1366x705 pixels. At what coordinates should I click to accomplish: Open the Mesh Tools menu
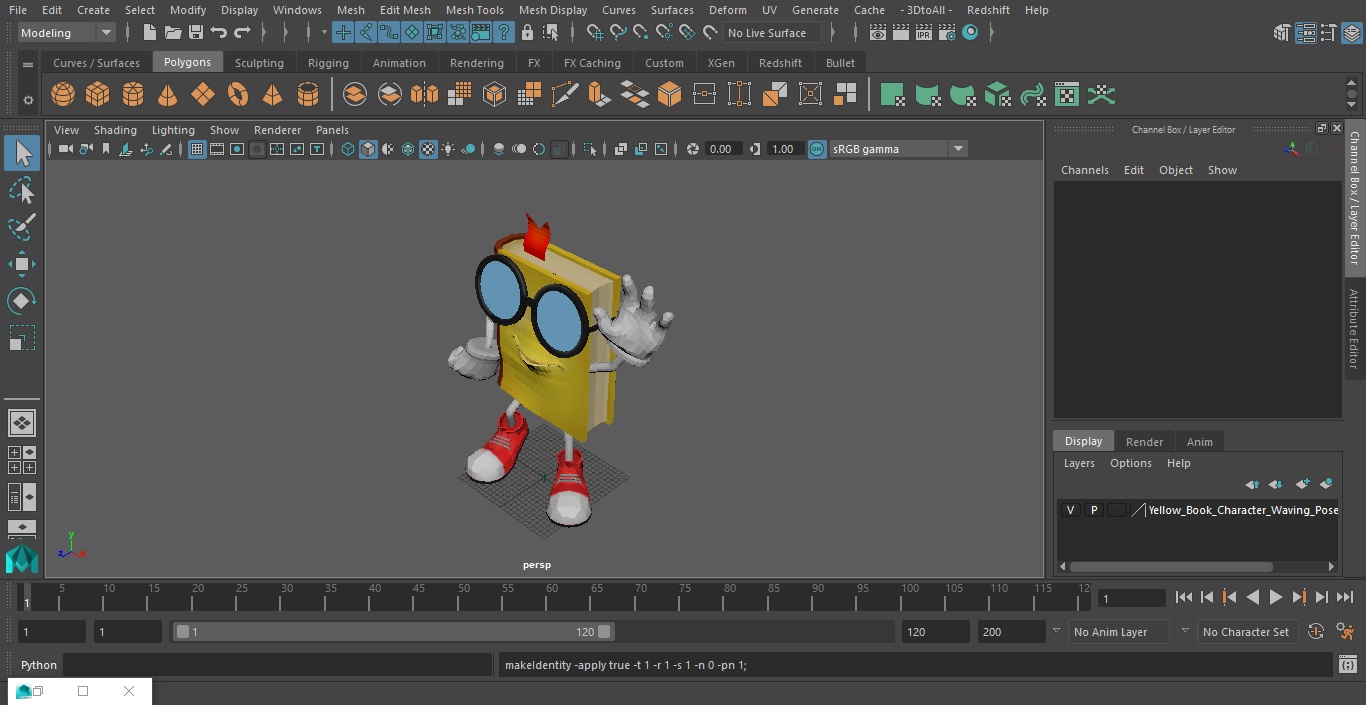[x=474, y=10]
